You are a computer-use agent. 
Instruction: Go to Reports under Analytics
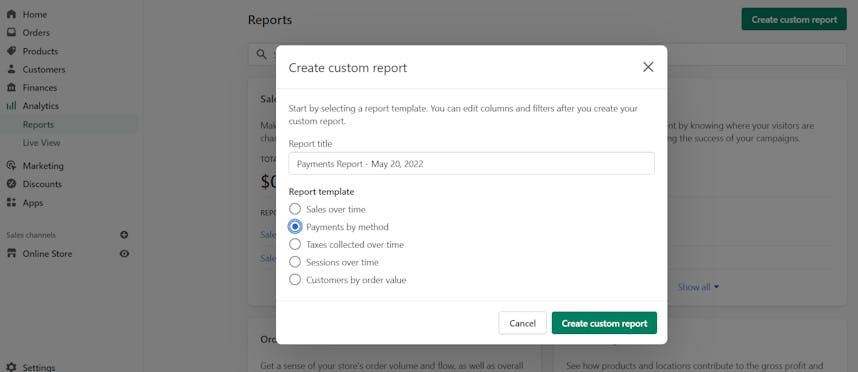tap(38, 124)
